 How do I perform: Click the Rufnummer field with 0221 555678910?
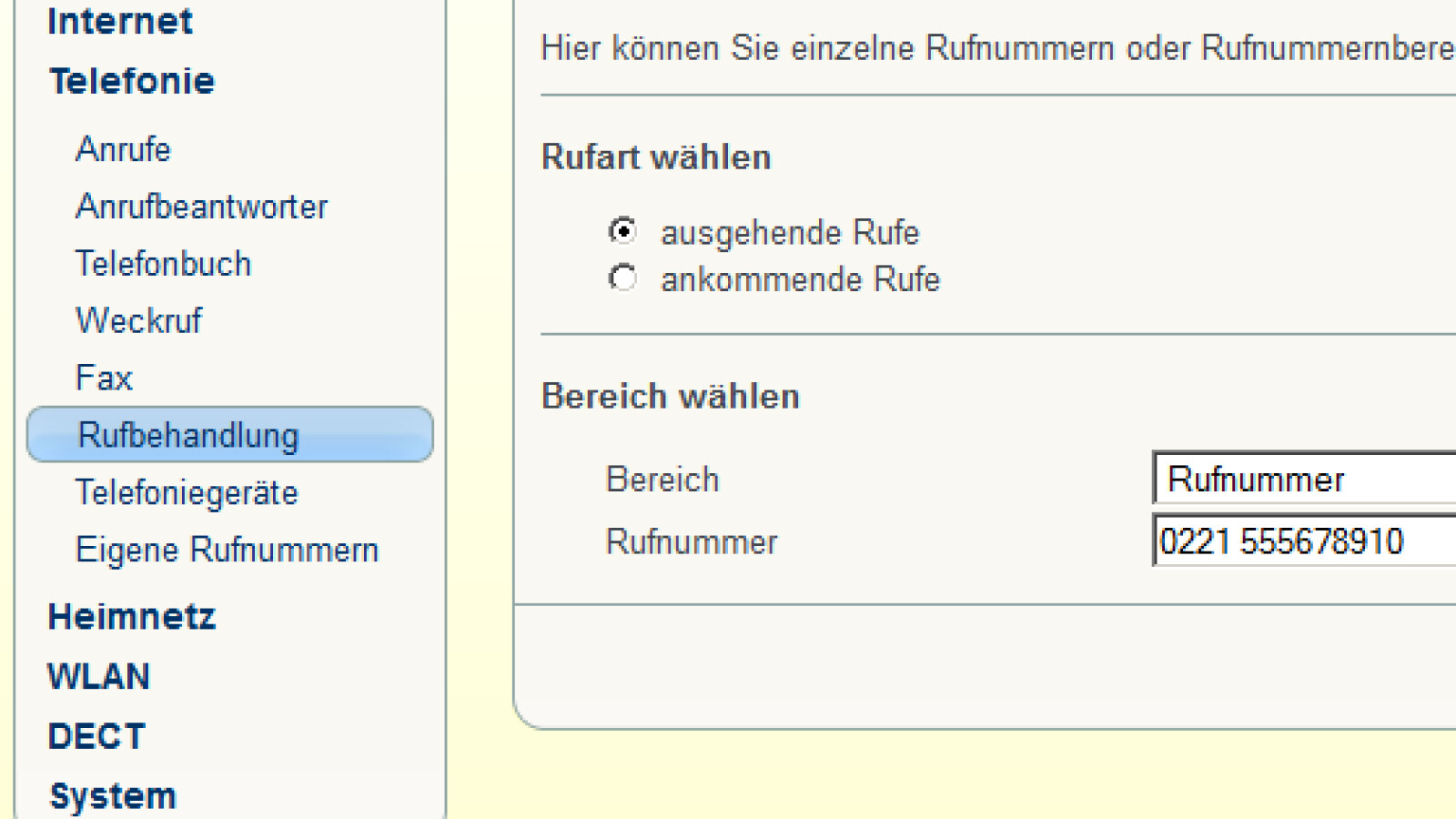point(1305,541)
